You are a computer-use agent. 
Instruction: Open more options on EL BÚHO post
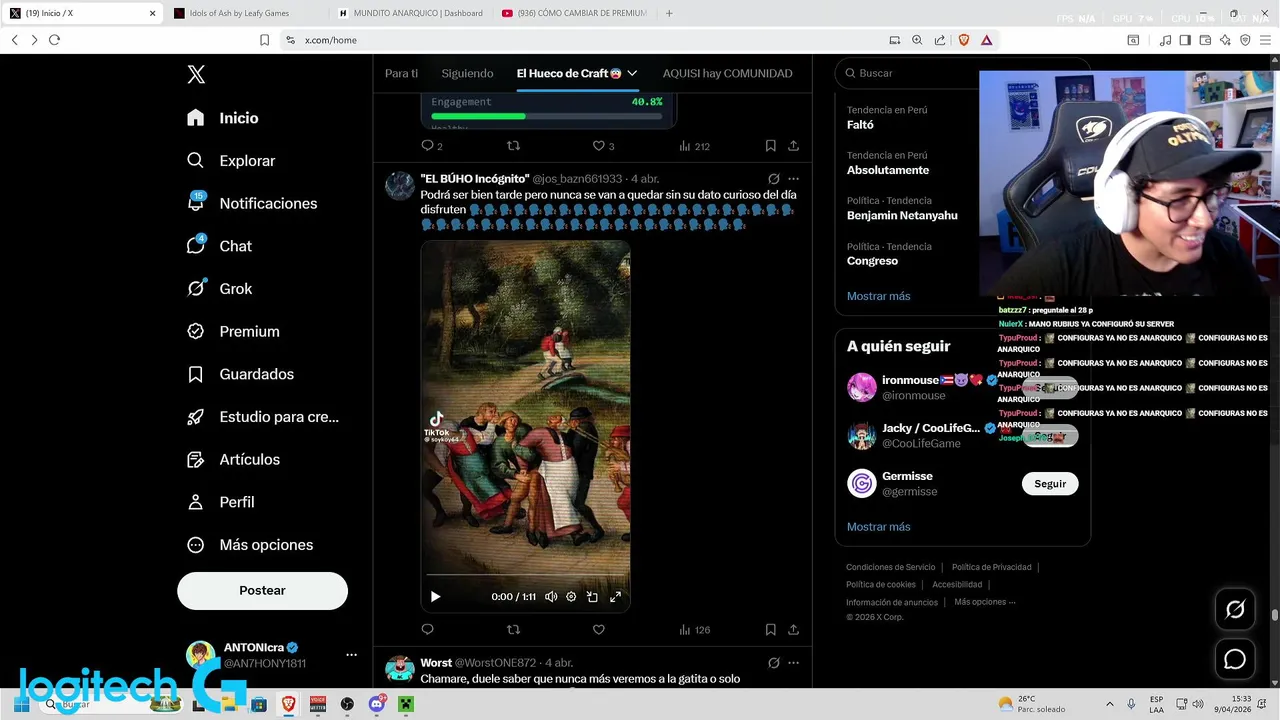click(793, 179)
